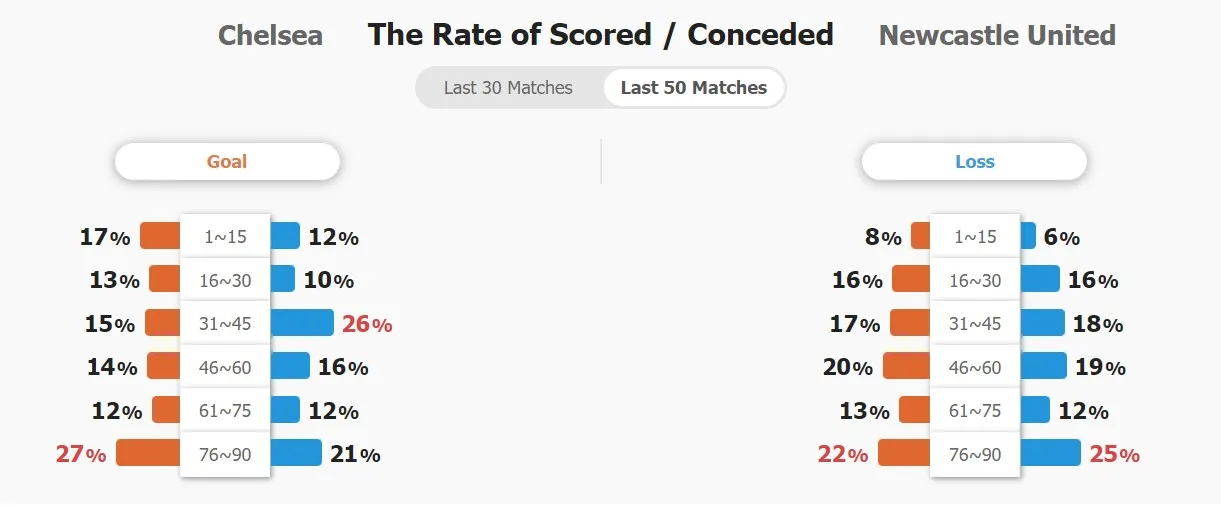Select Chelsea's 22% loss bar for 76~90
Viewport: 1221px width, 505px height.
tap(904, 453)
